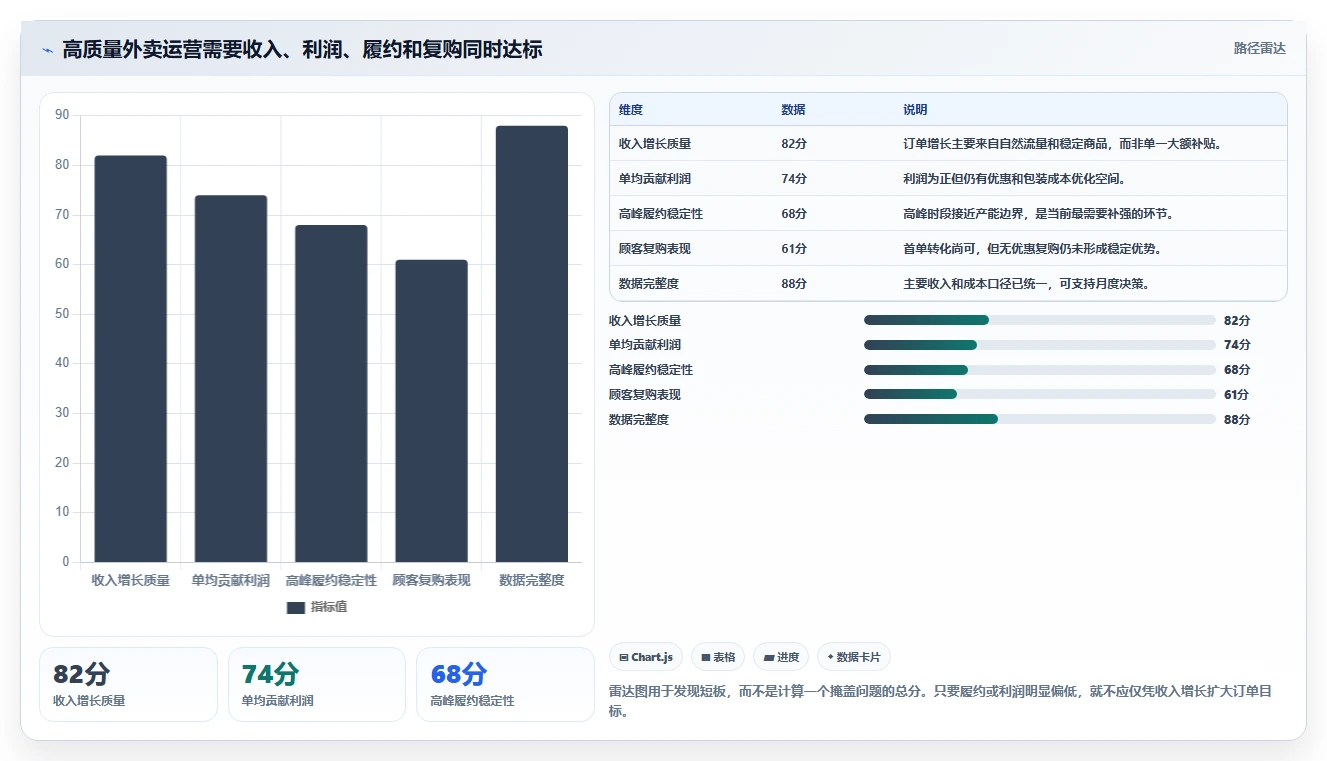The image size is (1327, 761).
Task: Click the 数据卡片 tag pill
Action: [x=854, y=657]
